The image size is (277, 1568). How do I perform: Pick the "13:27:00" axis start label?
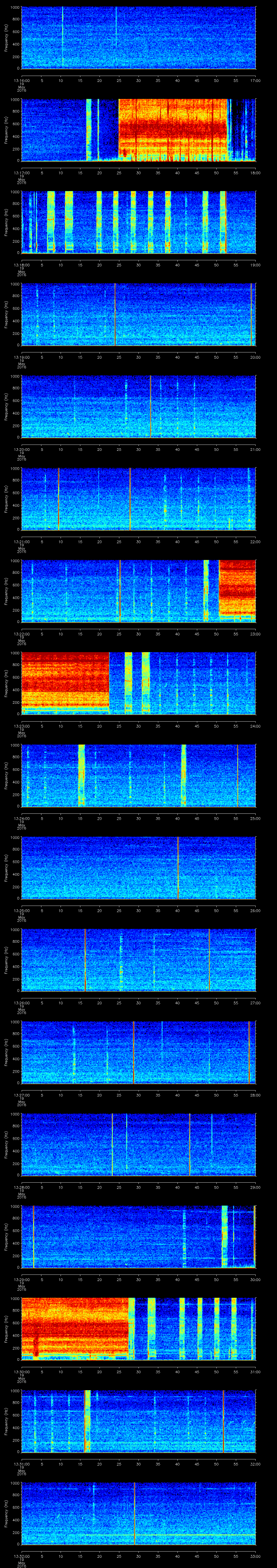pos(21,1095)
